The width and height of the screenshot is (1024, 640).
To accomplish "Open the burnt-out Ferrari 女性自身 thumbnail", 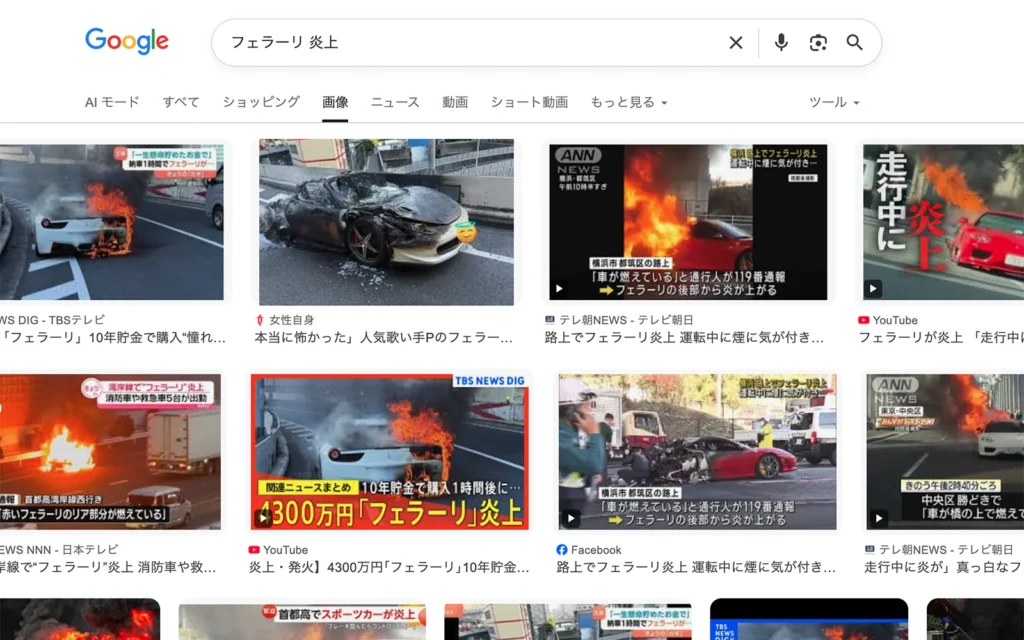I will point(386,222).
